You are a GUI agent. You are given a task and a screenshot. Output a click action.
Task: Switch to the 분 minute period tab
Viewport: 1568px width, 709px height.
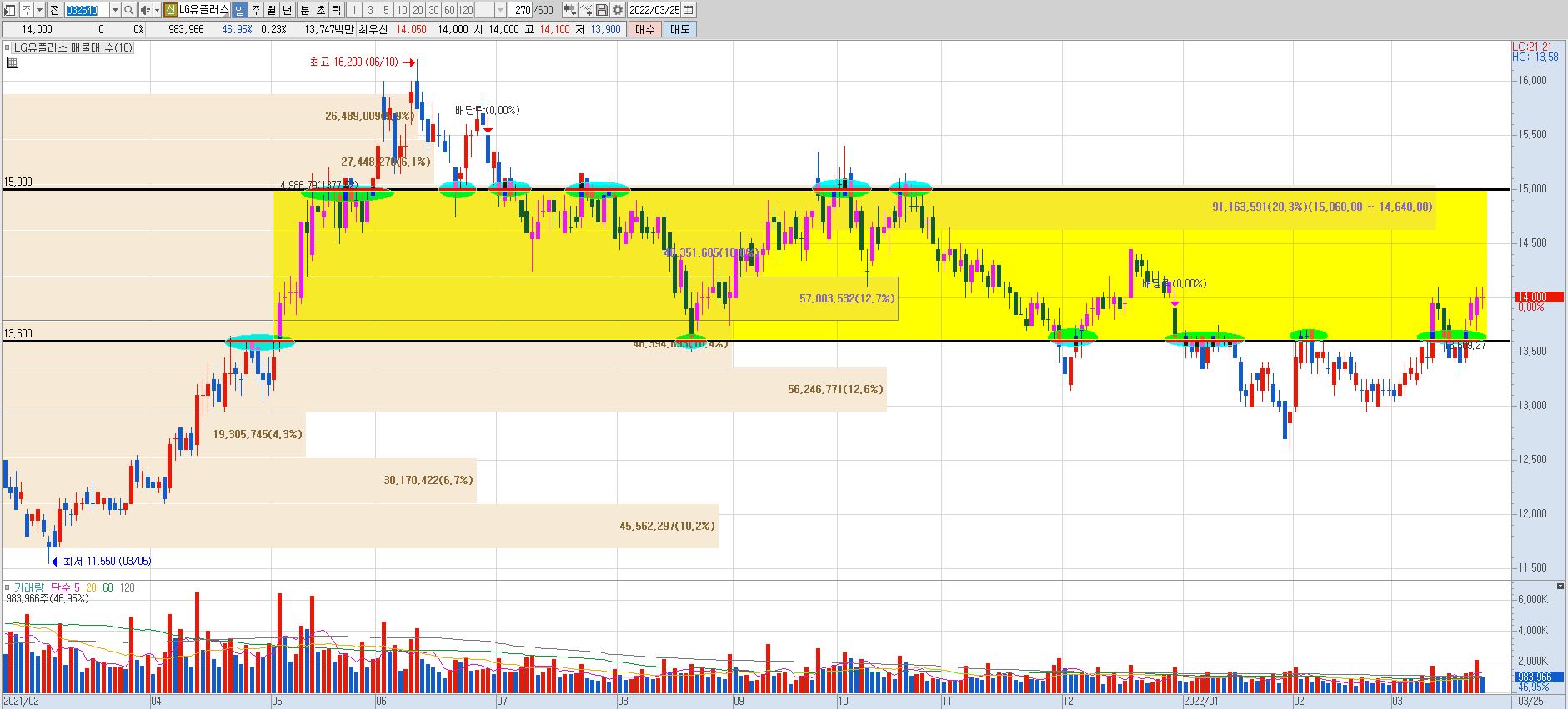tap(304, 10)
